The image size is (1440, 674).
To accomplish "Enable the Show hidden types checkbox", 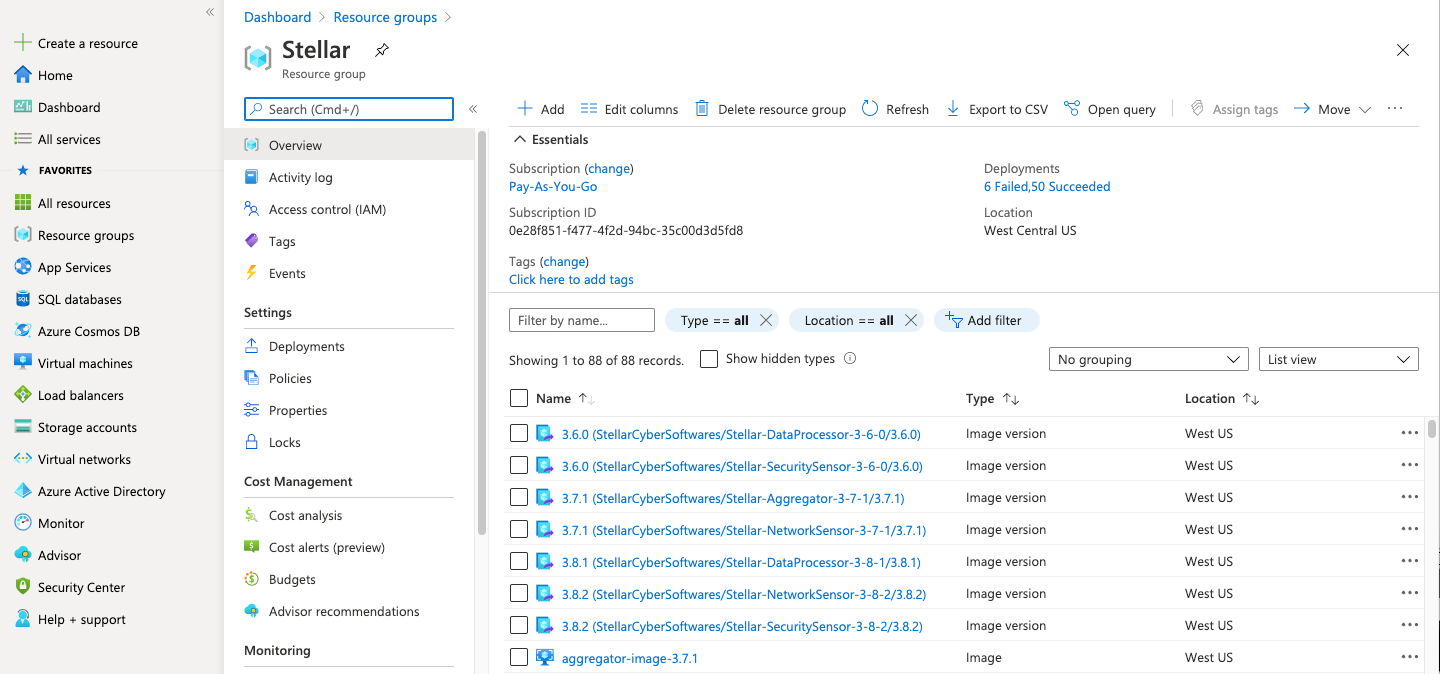I will pyautogui.click(x=709, y=359).
